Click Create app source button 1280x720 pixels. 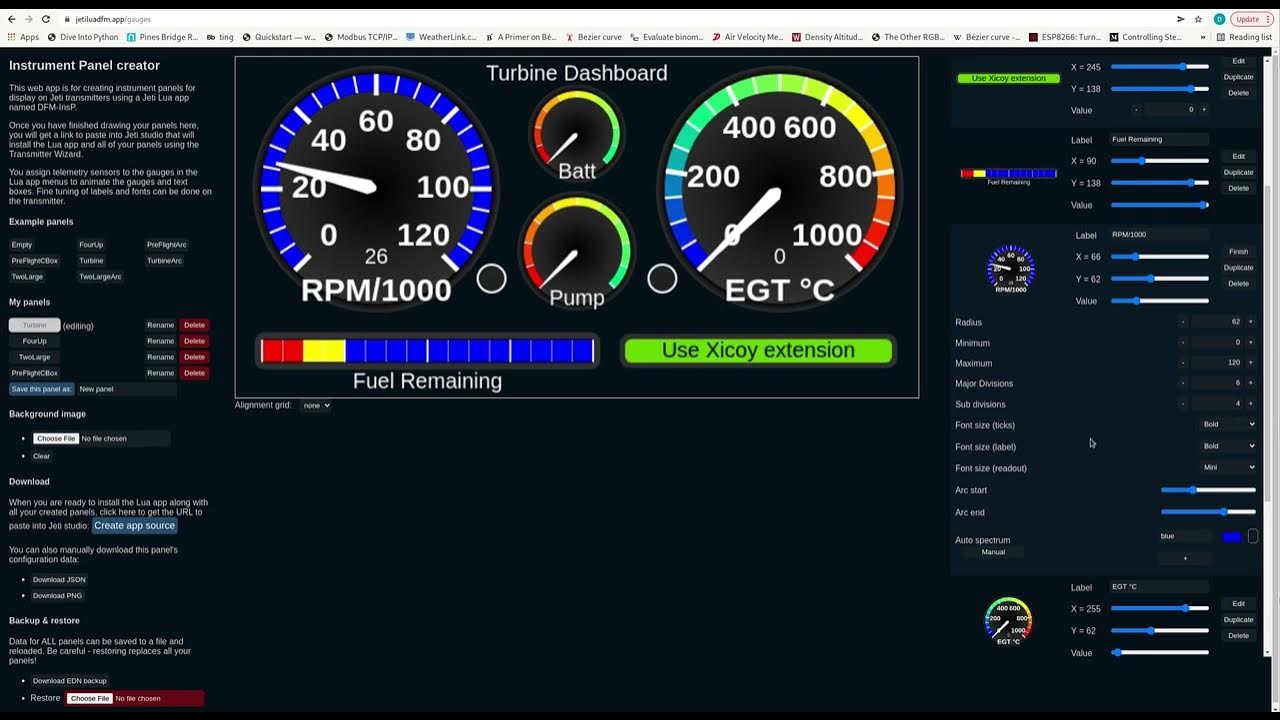(135, 525)
